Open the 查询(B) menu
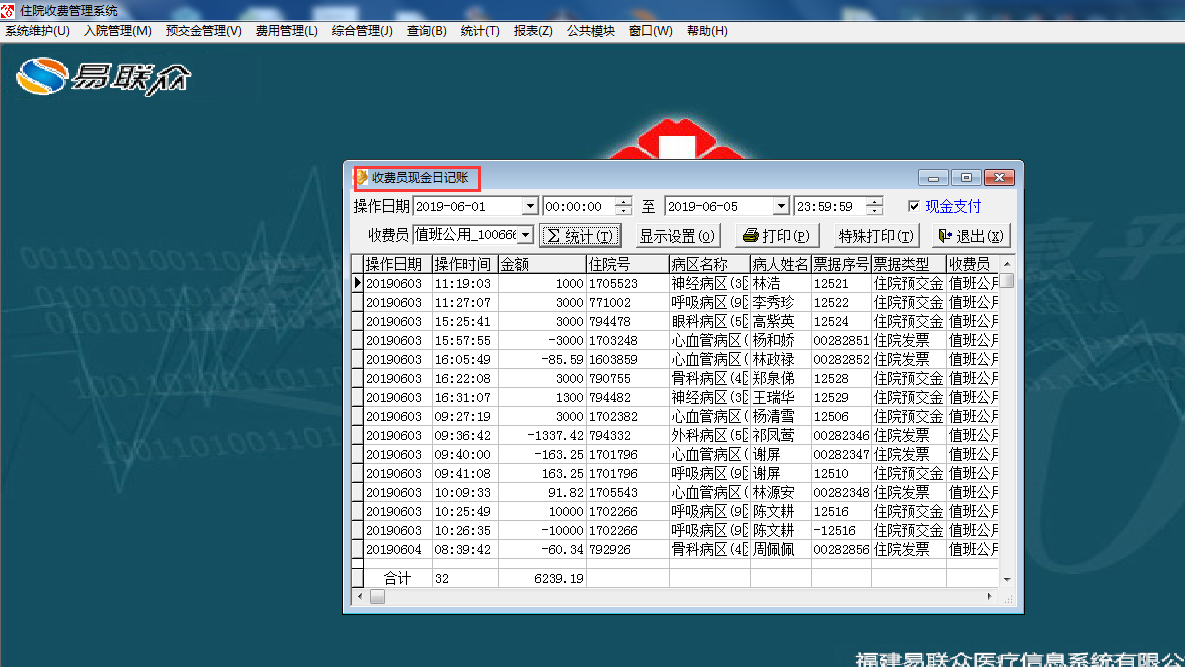The width and height of the screenshot is (1185, 667). 426,31
